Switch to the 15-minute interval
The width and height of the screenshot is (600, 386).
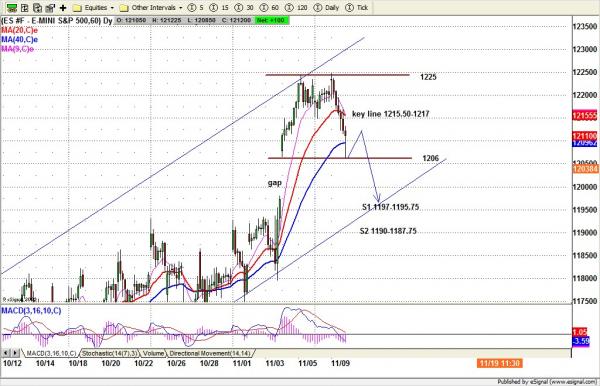[219, 8]
